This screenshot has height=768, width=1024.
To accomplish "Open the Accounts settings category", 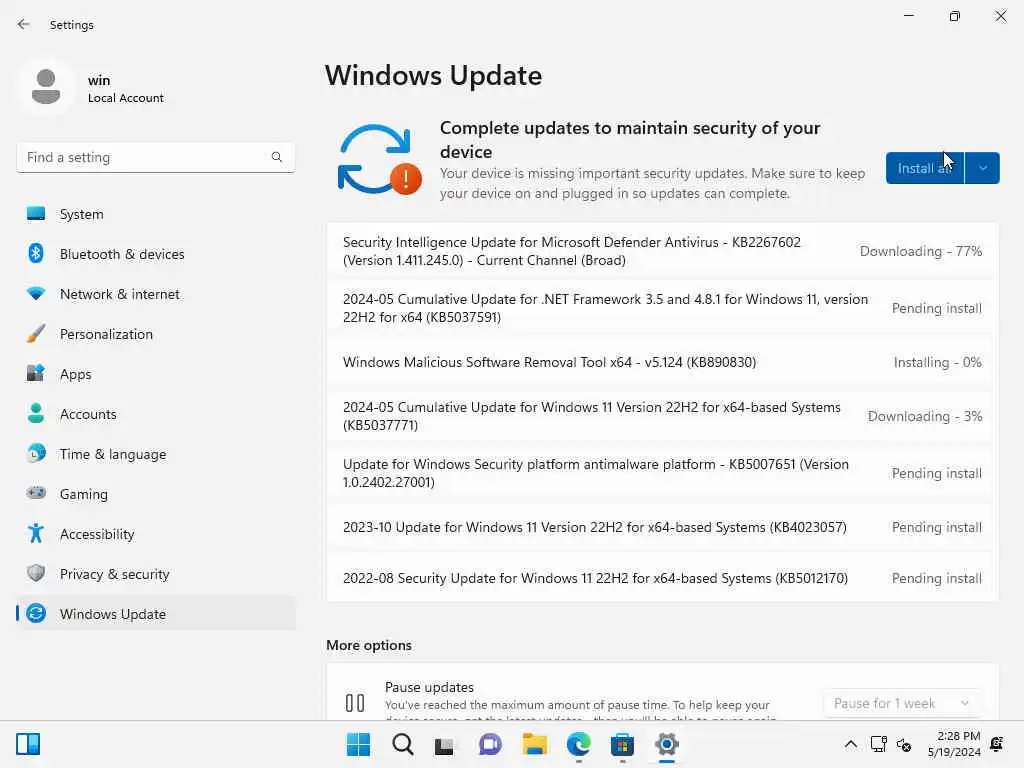I will [x=155, y=413].
